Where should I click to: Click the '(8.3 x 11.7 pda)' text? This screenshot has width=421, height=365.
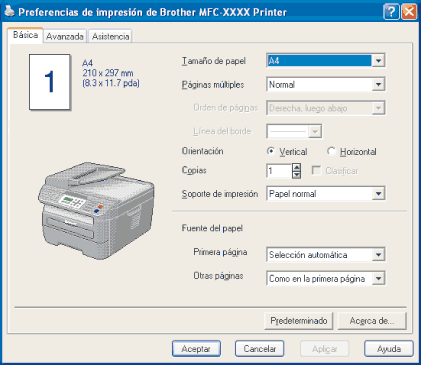[111, 83]
